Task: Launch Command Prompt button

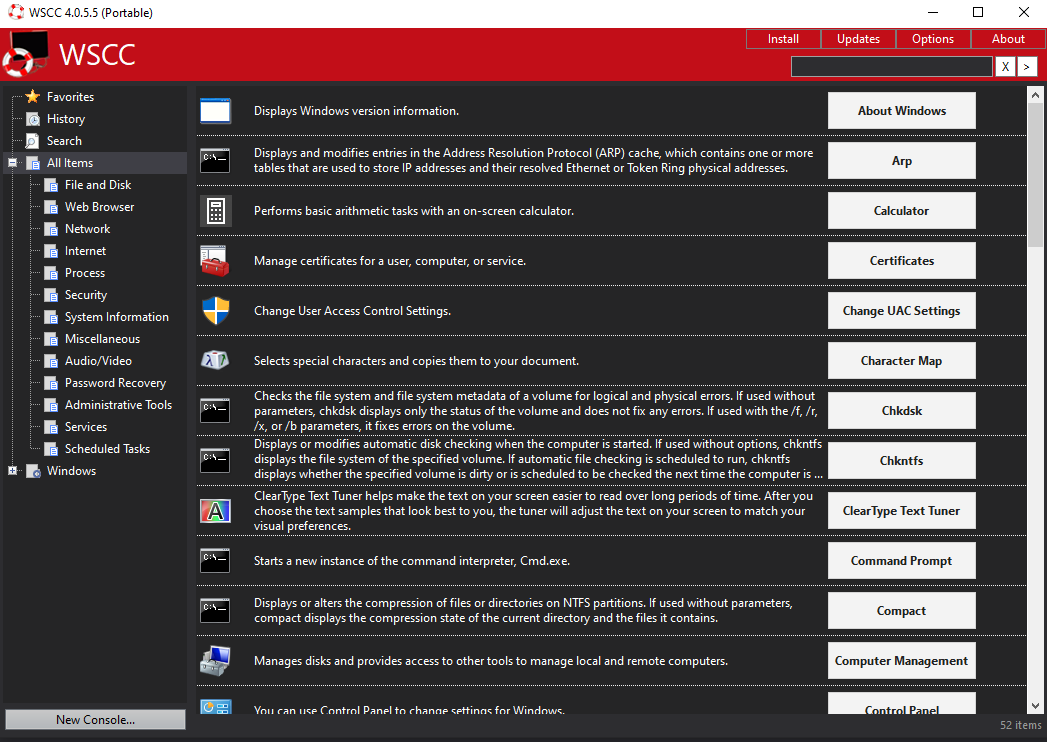Action: [x=901, y=561]
